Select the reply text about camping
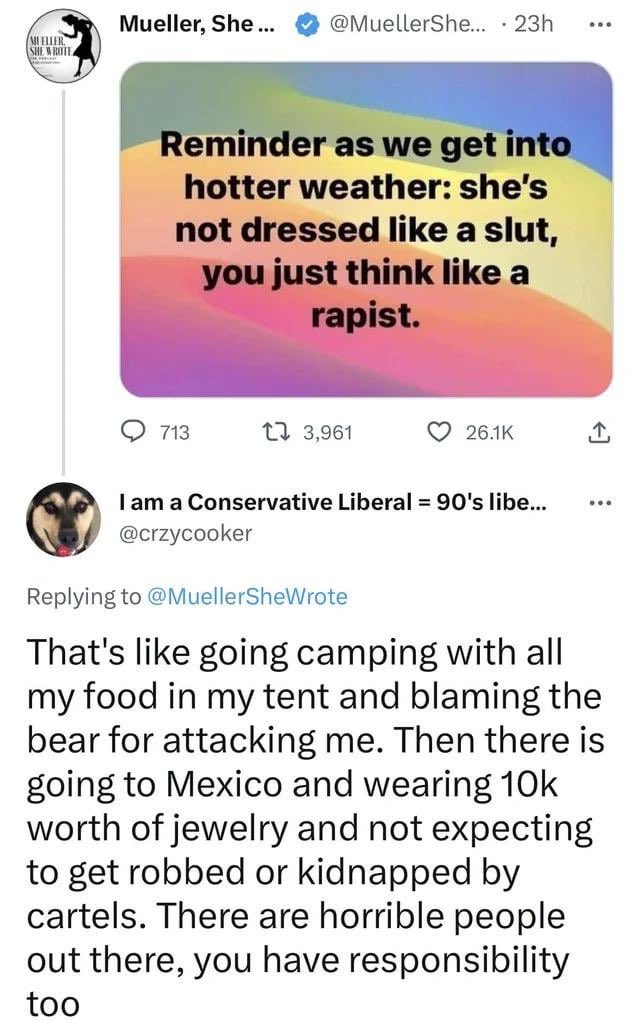This screenshot has width=640, height=1028. tap(315, 827)
